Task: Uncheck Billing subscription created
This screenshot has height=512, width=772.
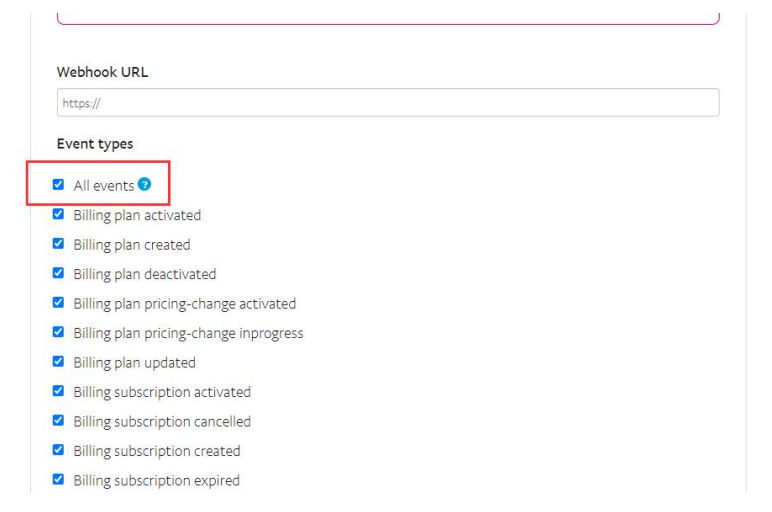Action: pyautogui.click(x=58, y=450)
